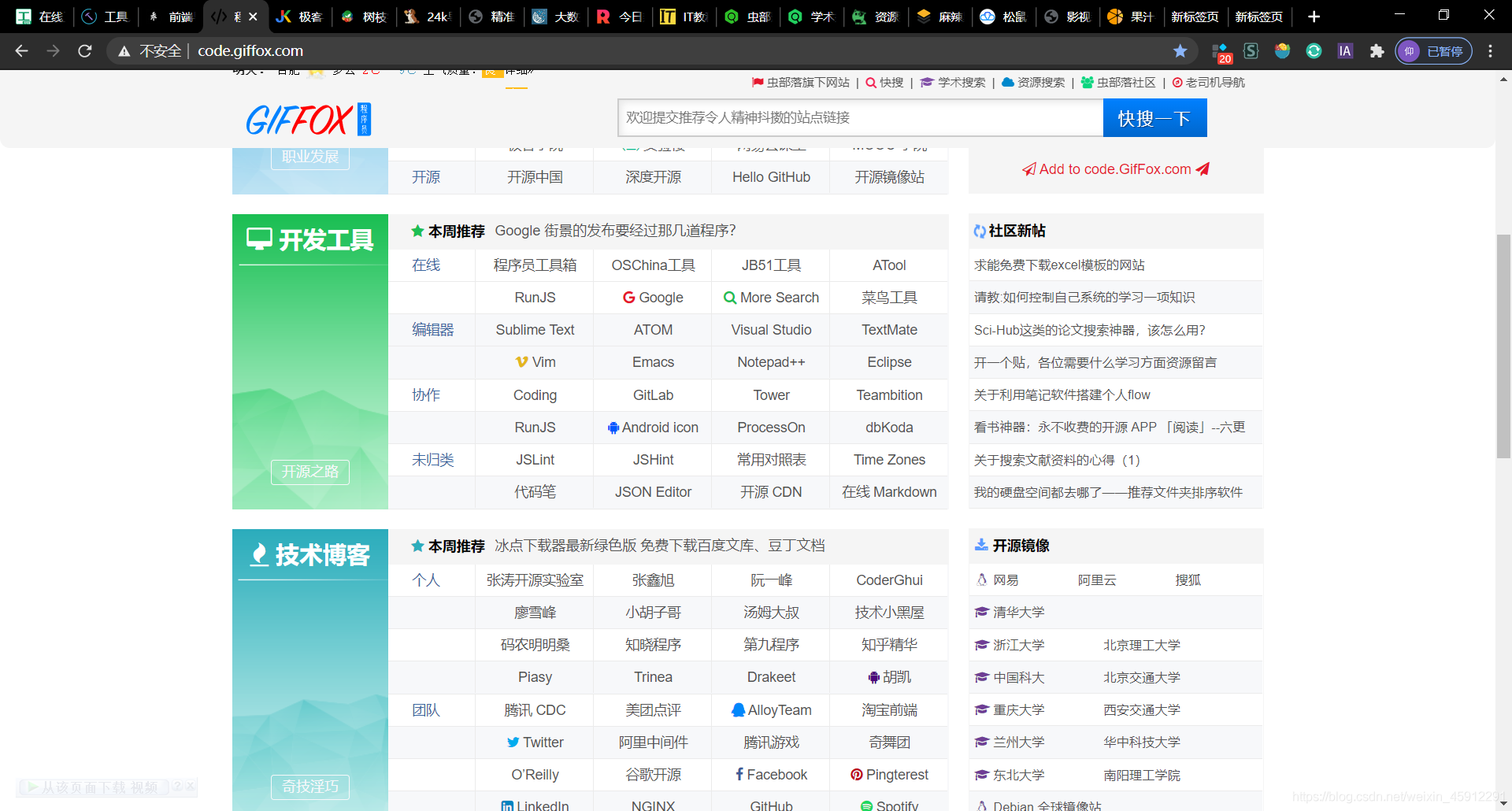
Task: Open the Google 街景 weekly recommendation
Action: pyautogui.click(x=615, y=231)
